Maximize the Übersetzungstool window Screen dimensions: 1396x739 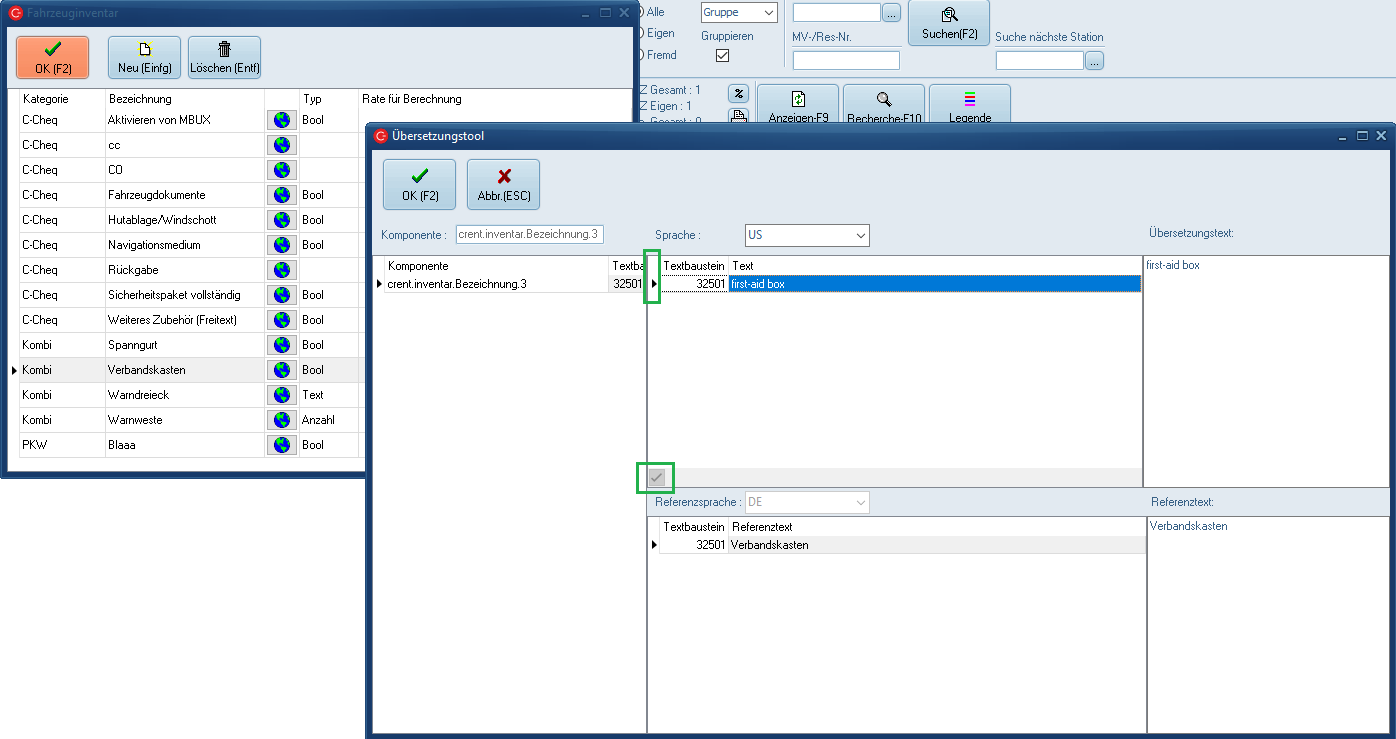coord(1362,135)
